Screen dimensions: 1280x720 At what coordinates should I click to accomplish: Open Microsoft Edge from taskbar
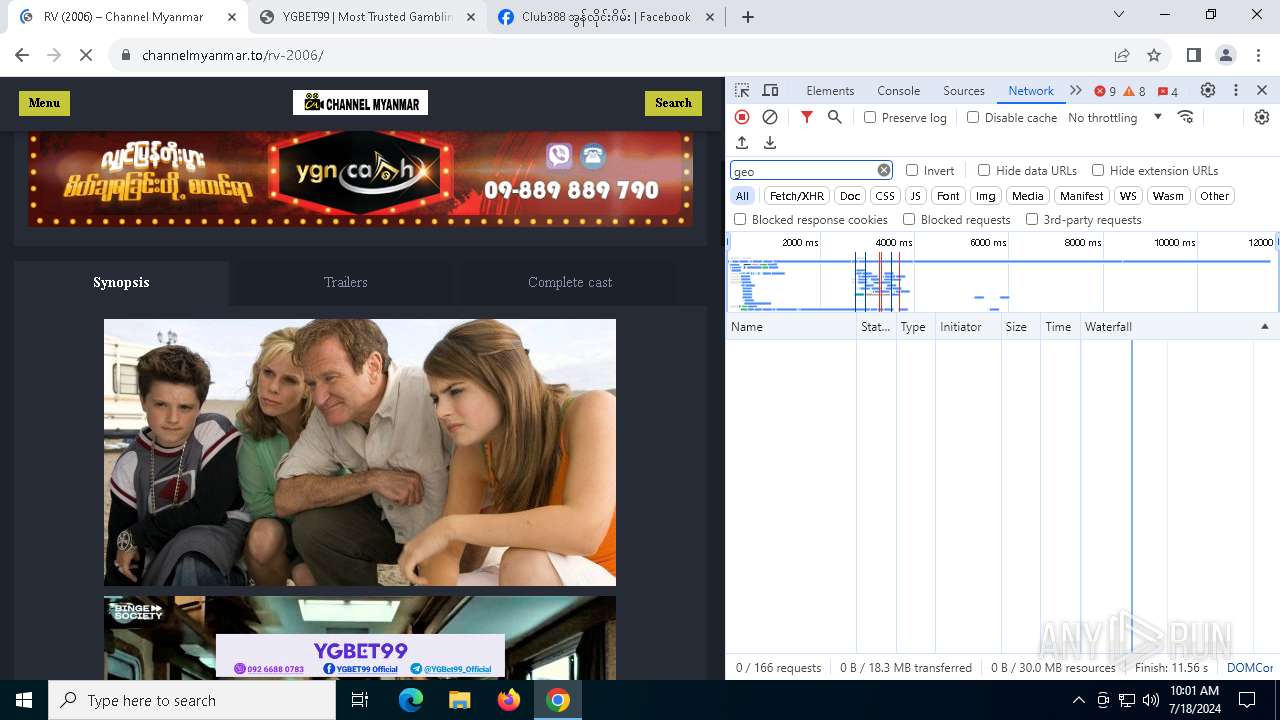411,700
